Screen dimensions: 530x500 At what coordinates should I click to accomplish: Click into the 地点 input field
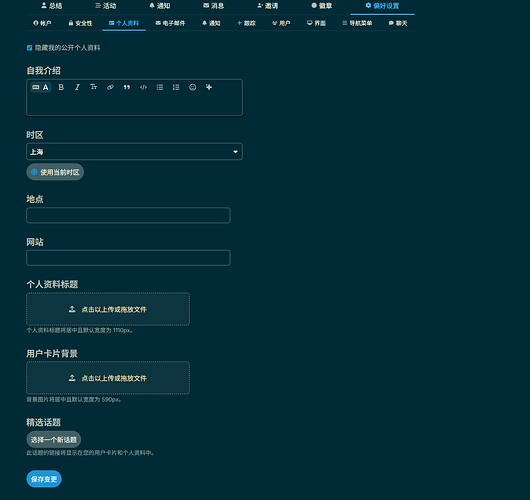tap(128, 215)
